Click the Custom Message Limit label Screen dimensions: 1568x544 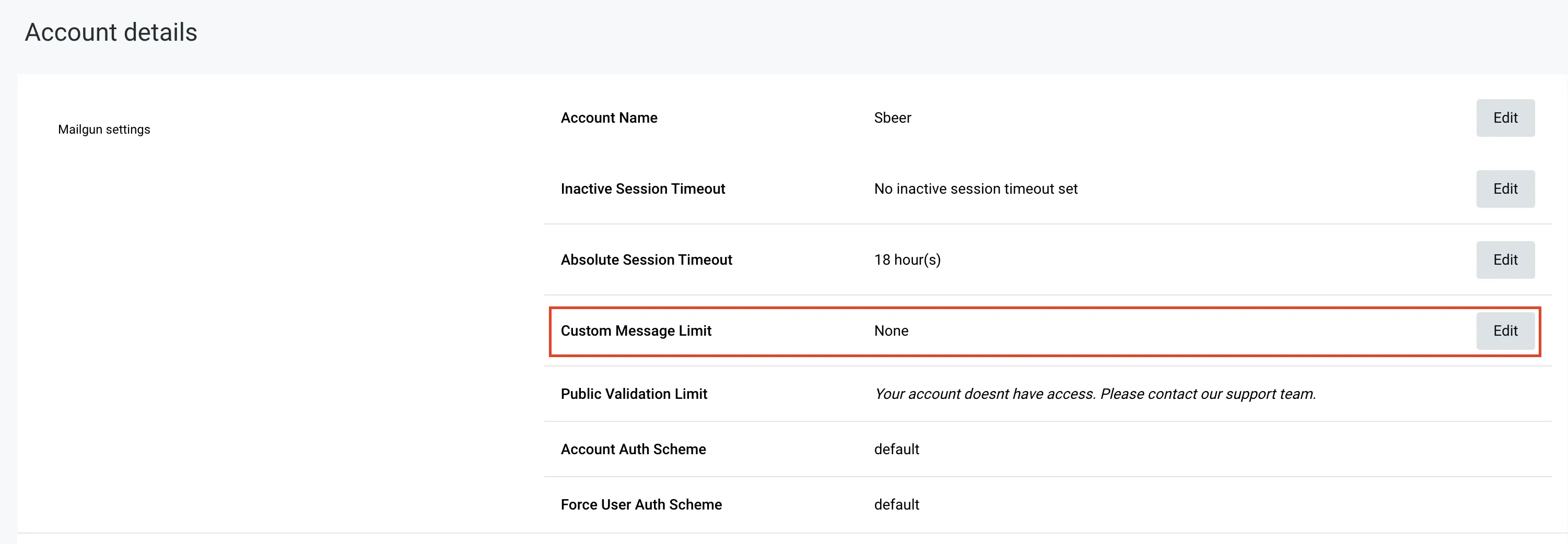tap(636, 331)
